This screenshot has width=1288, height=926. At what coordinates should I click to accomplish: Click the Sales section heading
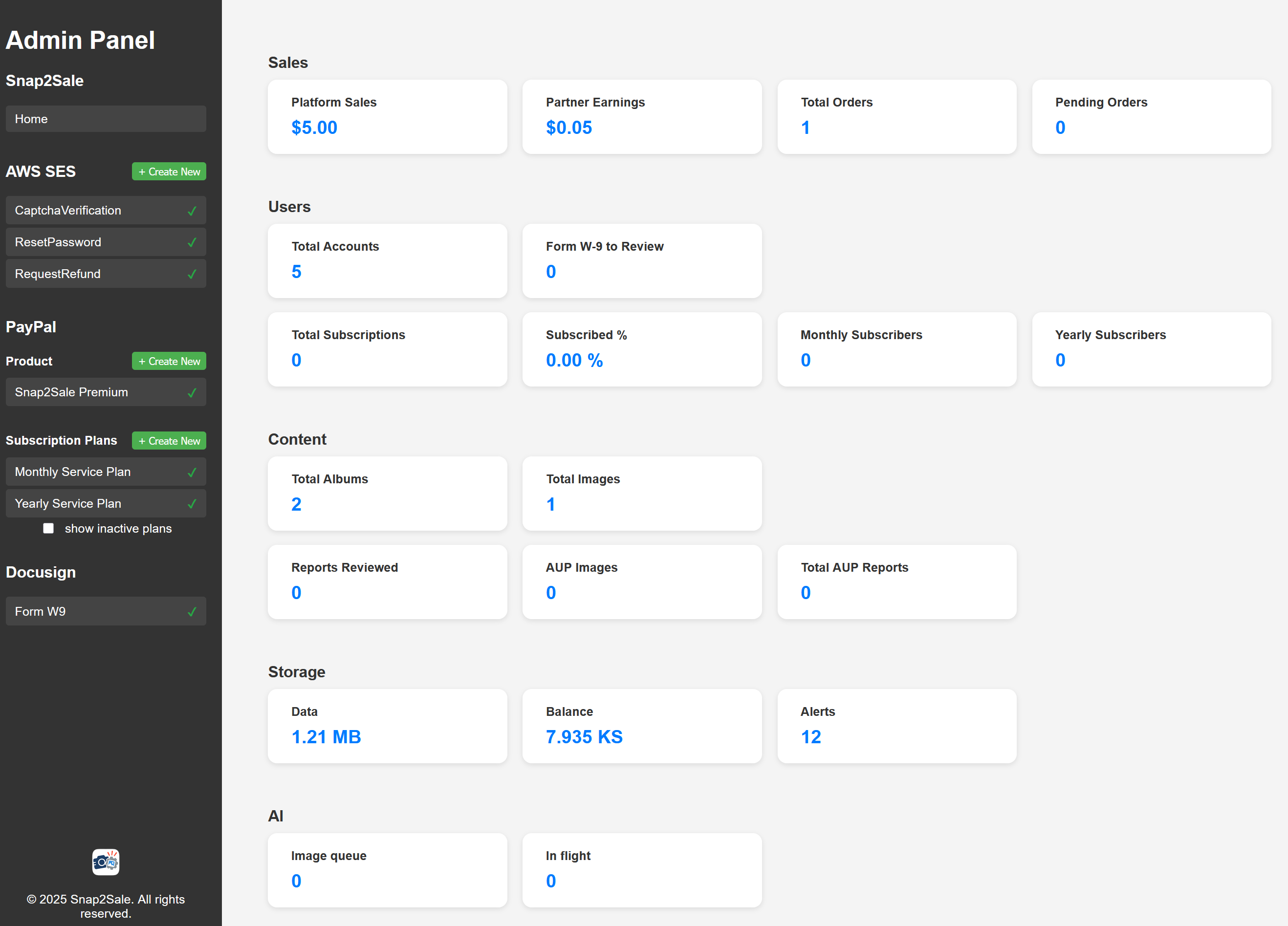[x=288, y=63]
